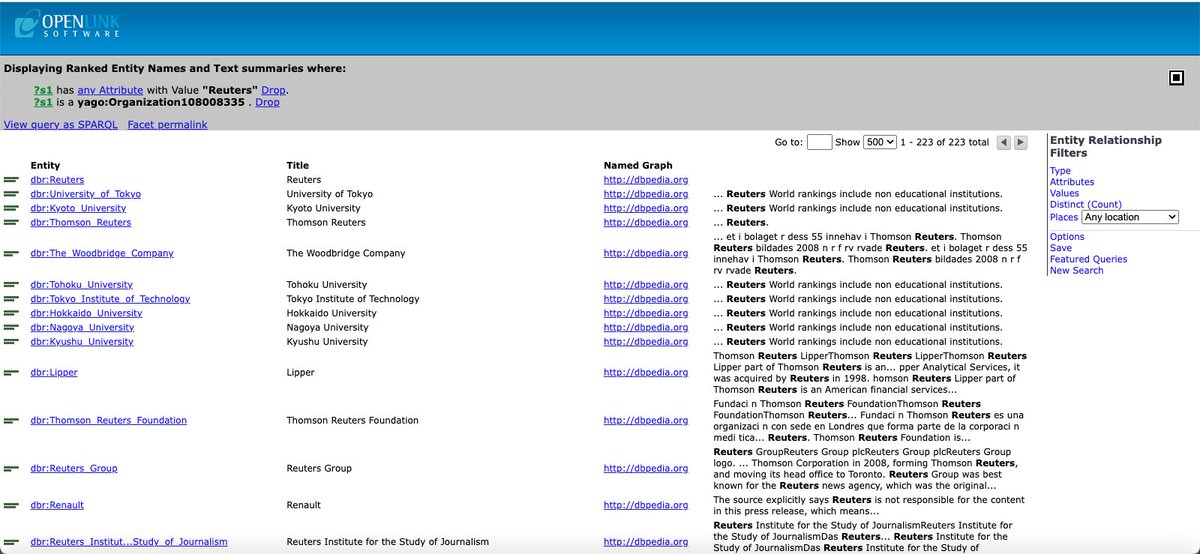The image size is (1200, 554).
Task: Click rank bars icon beside dbr:Hokkaido_University
Action: 11,313
